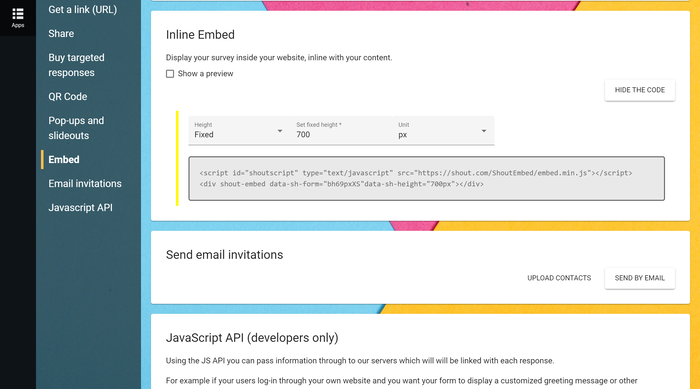The width and height of the screenshot is (700, 389).
Task: Click JavaScript API (developers only) heading
Action: coord(252,338)
